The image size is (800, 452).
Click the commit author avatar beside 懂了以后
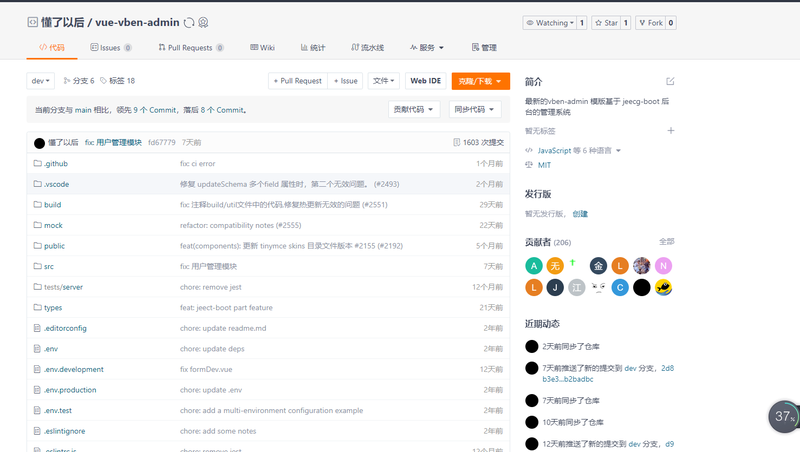39,143
